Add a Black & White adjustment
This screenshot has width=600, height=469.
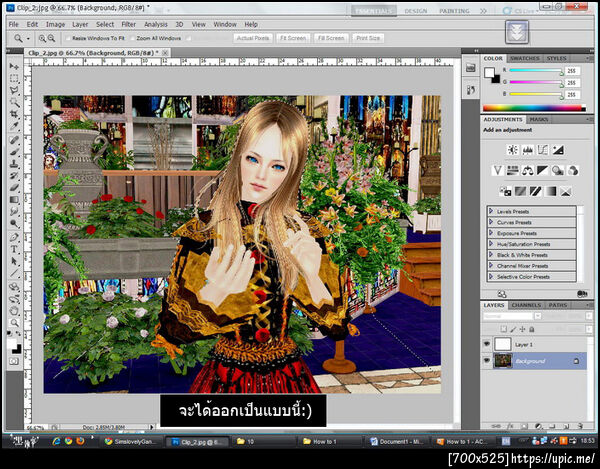[x=543, y=170]
